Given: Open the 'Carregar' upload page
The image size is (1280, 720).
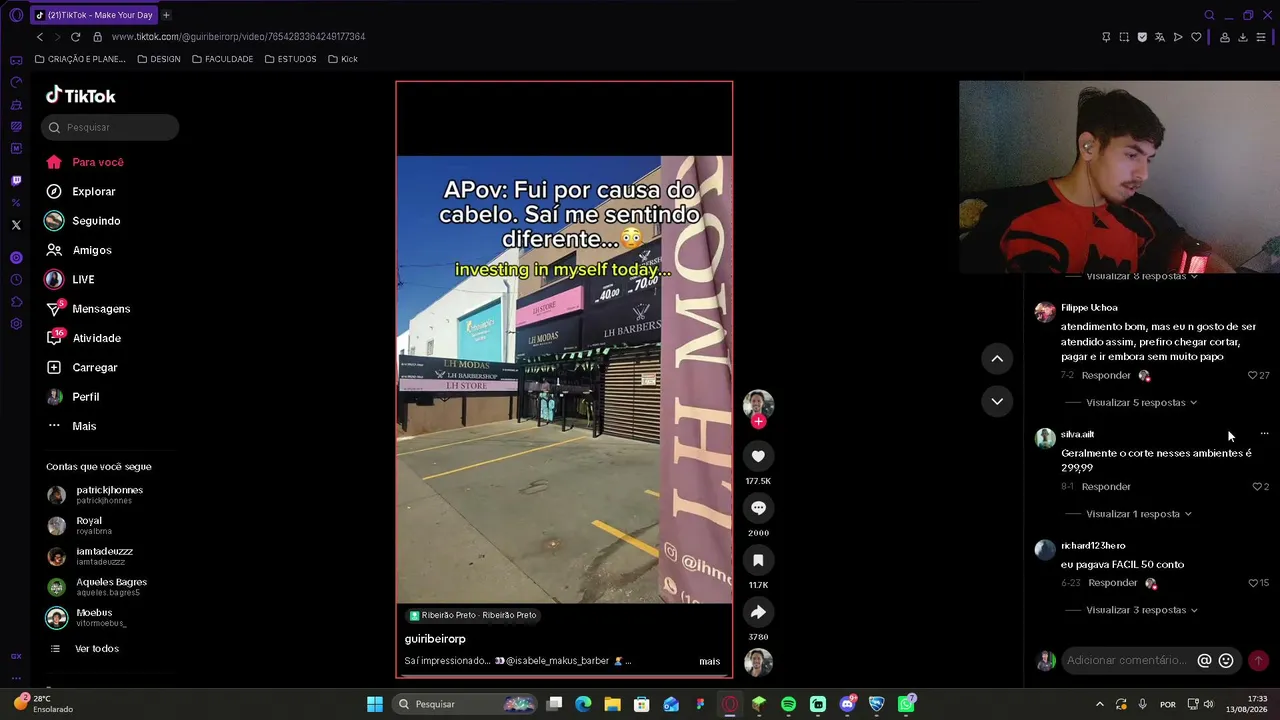Looking at the screenshot, I should click(95, 368).
